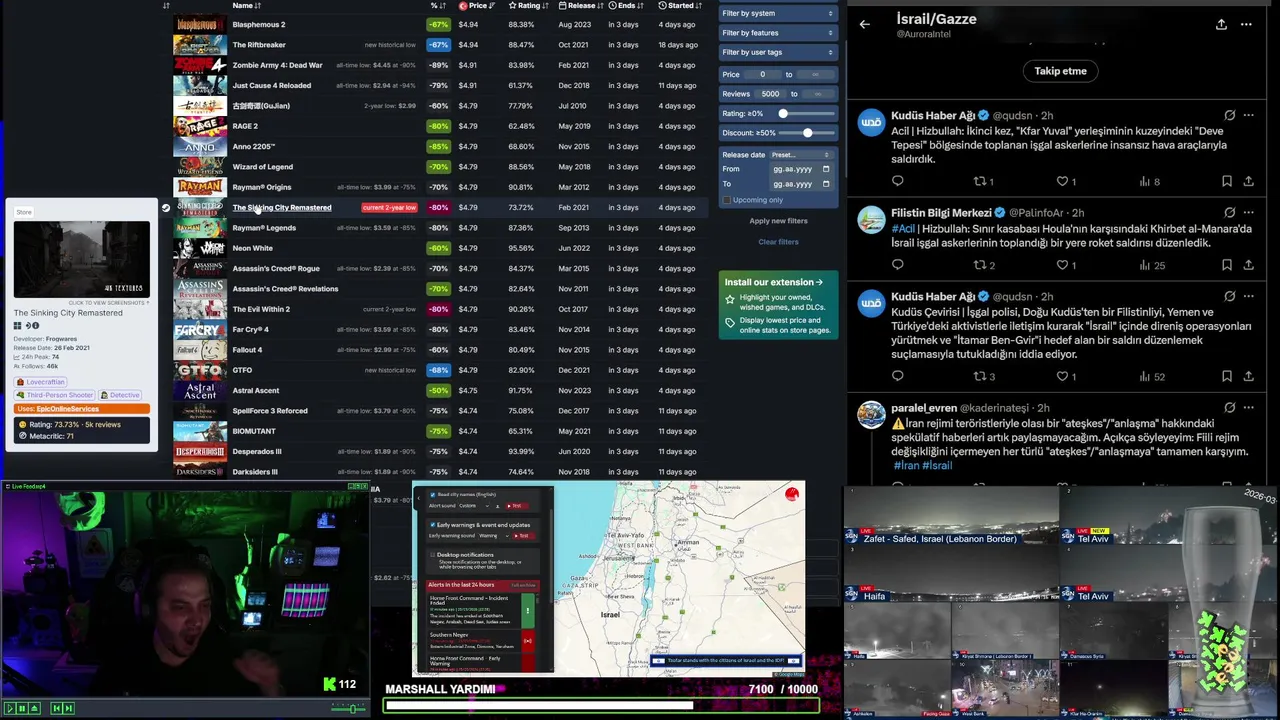Open the #Acil hashtag
The width and height of the screenshot is (1280, 720).
pos(903,229)
